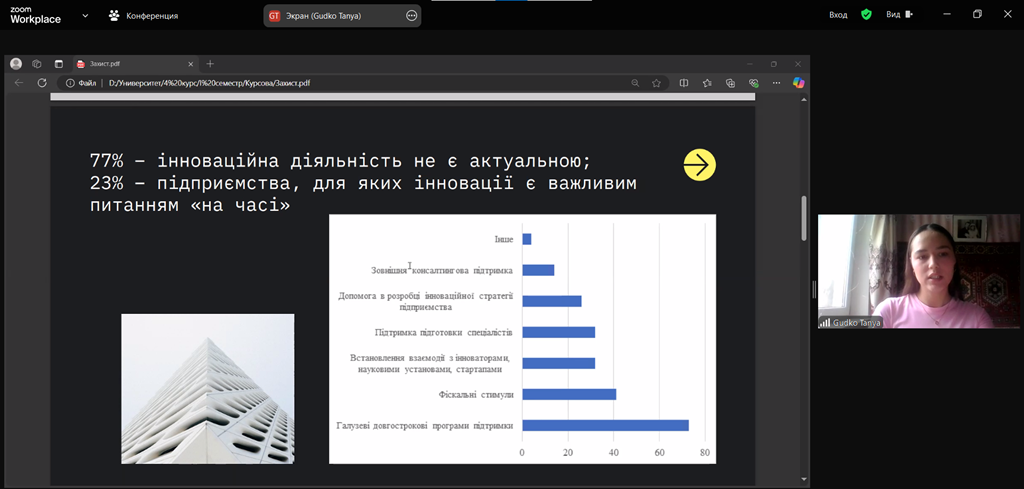
Task: Open Edge split screen view
Action: click(684, 83)
